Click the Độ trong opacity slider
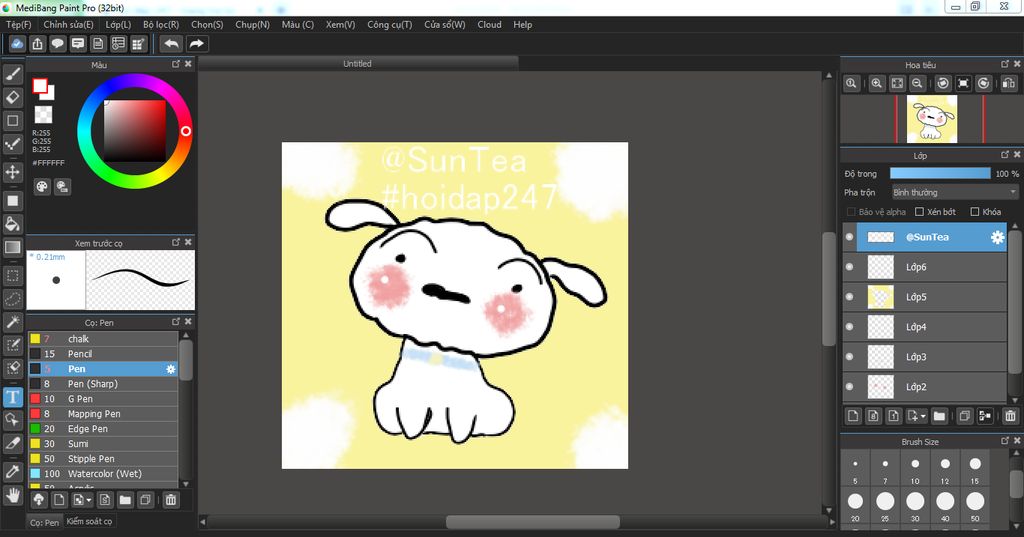 tap(940, 173)
